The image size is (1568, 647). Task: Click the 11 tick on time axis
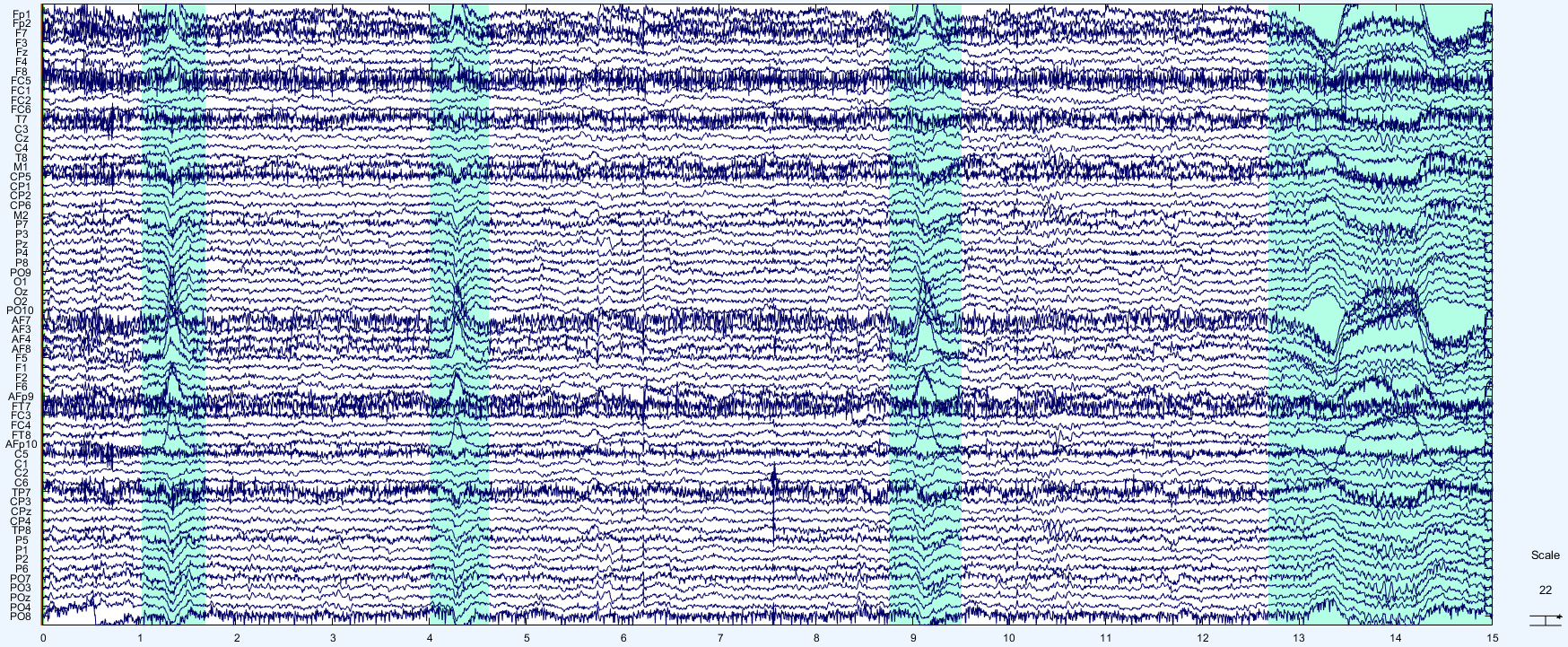coord(1105,637)
